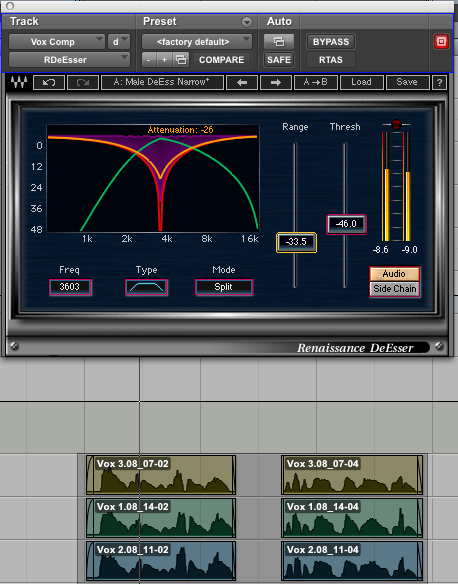Image resolution: width=458 pixels, height=584 pixels.
Task: Click the window close circle button
Action: (x=10, y=6)
